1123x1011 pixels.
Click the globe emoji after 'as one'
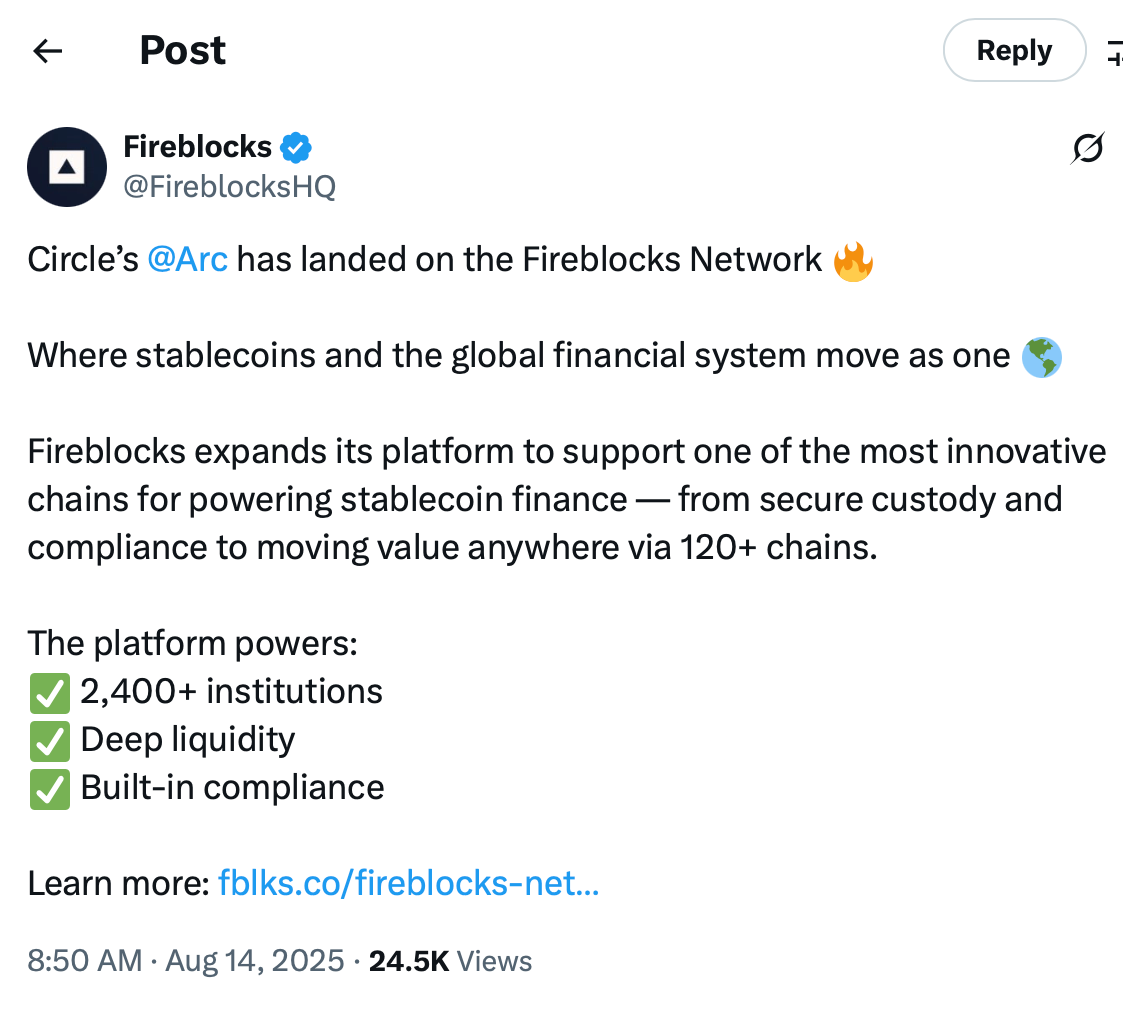(x=1041, y=357)
